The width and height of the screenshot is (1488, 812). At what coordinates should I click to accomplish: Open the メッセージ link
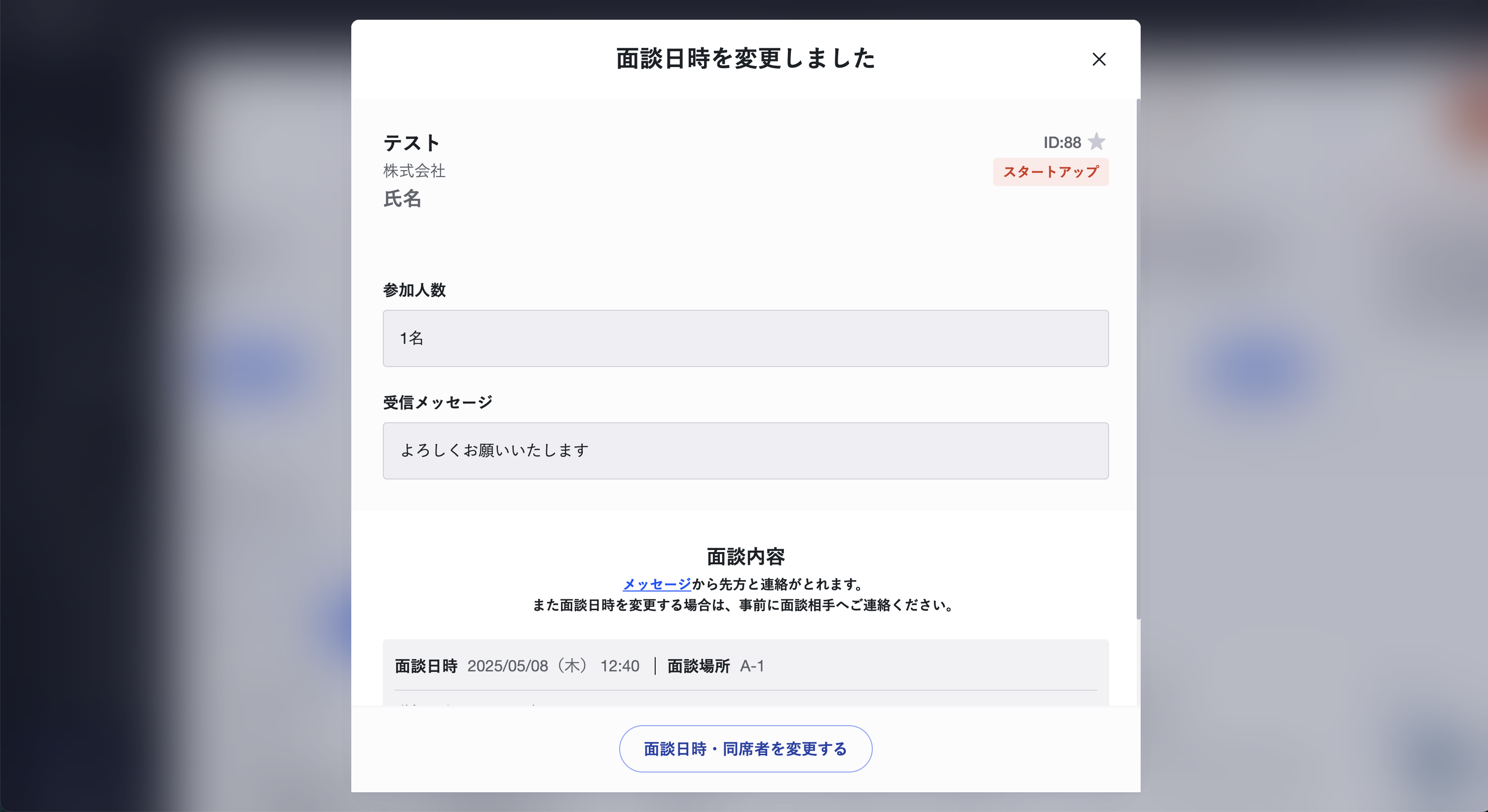[657, 584]
